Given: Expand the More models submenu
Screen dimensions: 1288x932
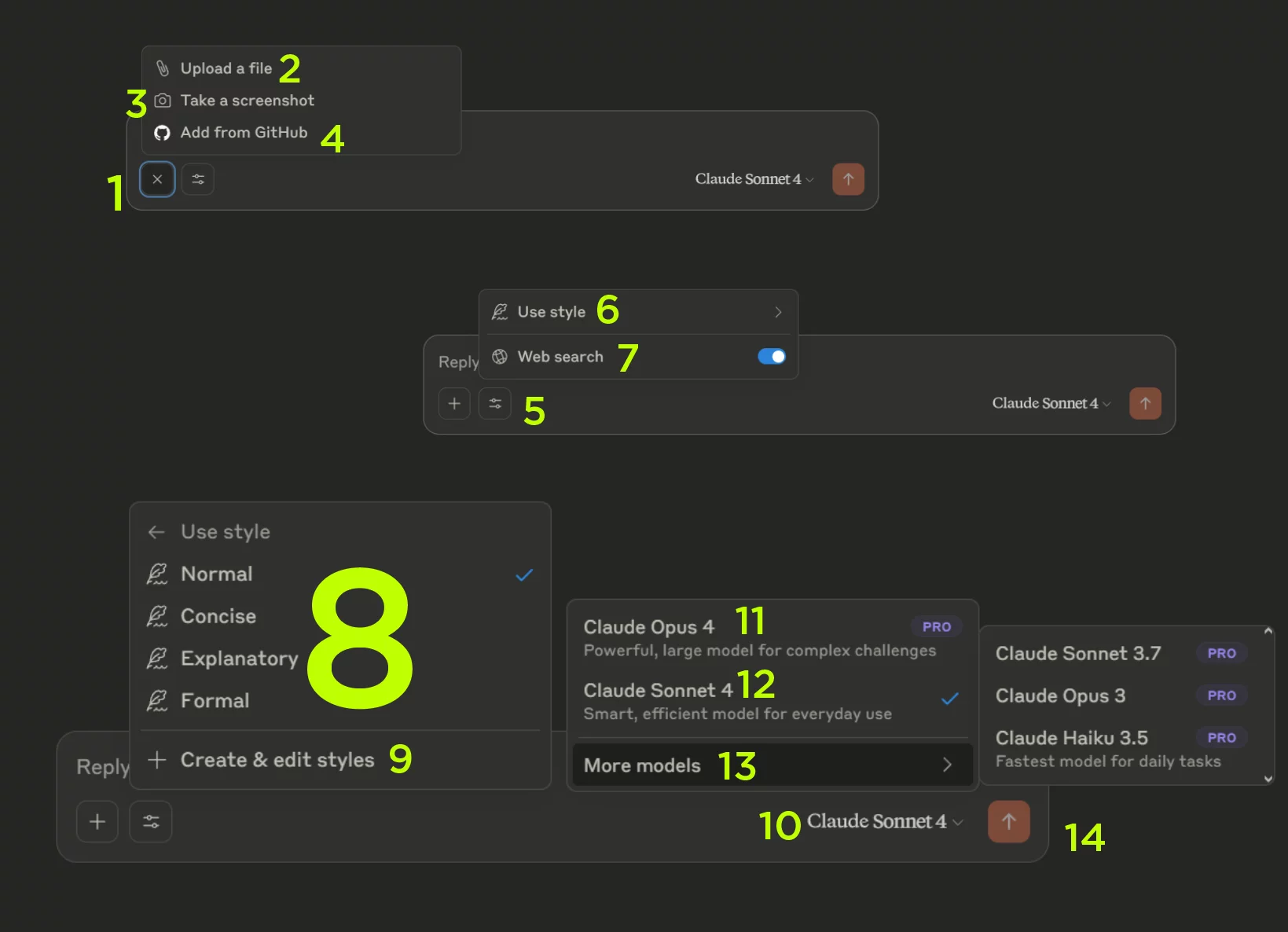Looking at the screenshot, I should 772,765.
